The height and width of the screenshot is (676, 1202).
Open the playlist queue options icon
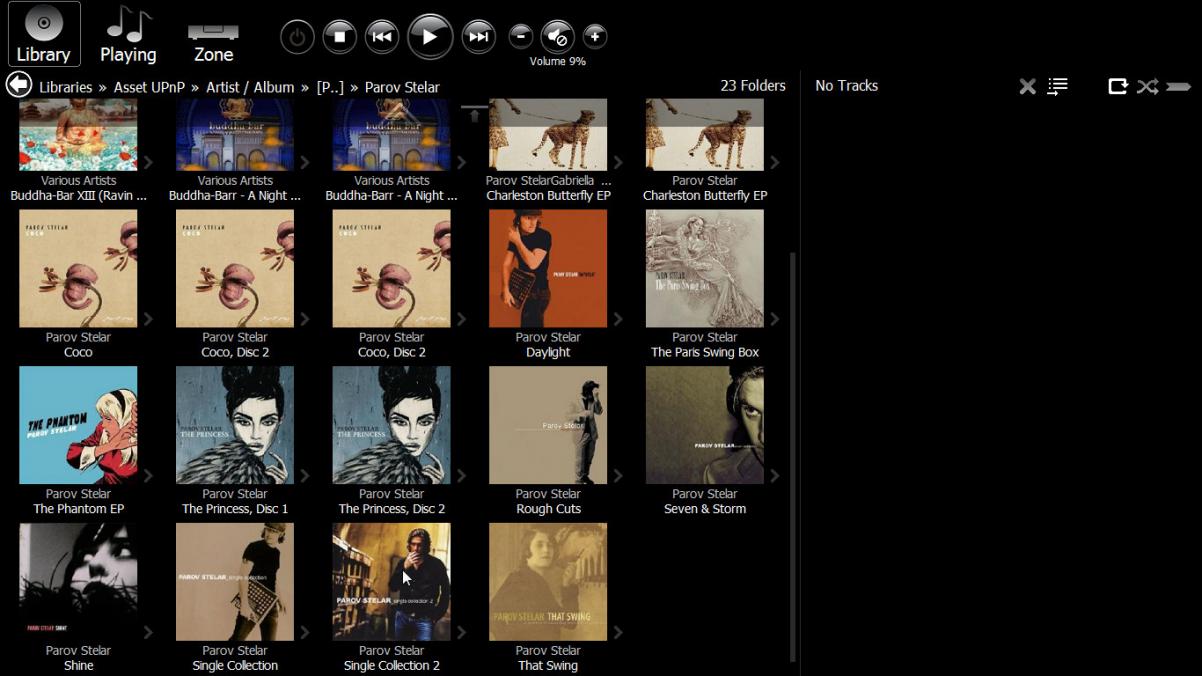[x=1057, y=87]
